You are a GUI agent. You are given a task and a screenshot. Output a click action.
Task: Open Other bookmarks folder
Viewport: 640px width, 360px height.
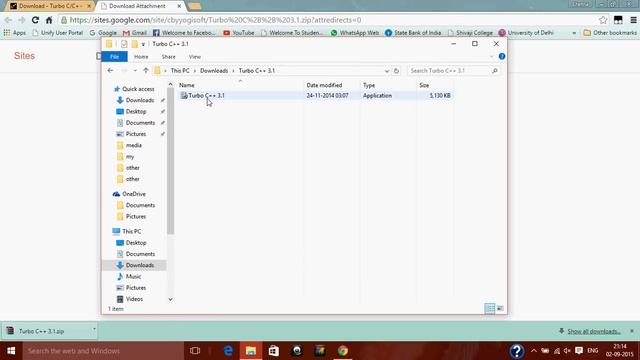610,33
